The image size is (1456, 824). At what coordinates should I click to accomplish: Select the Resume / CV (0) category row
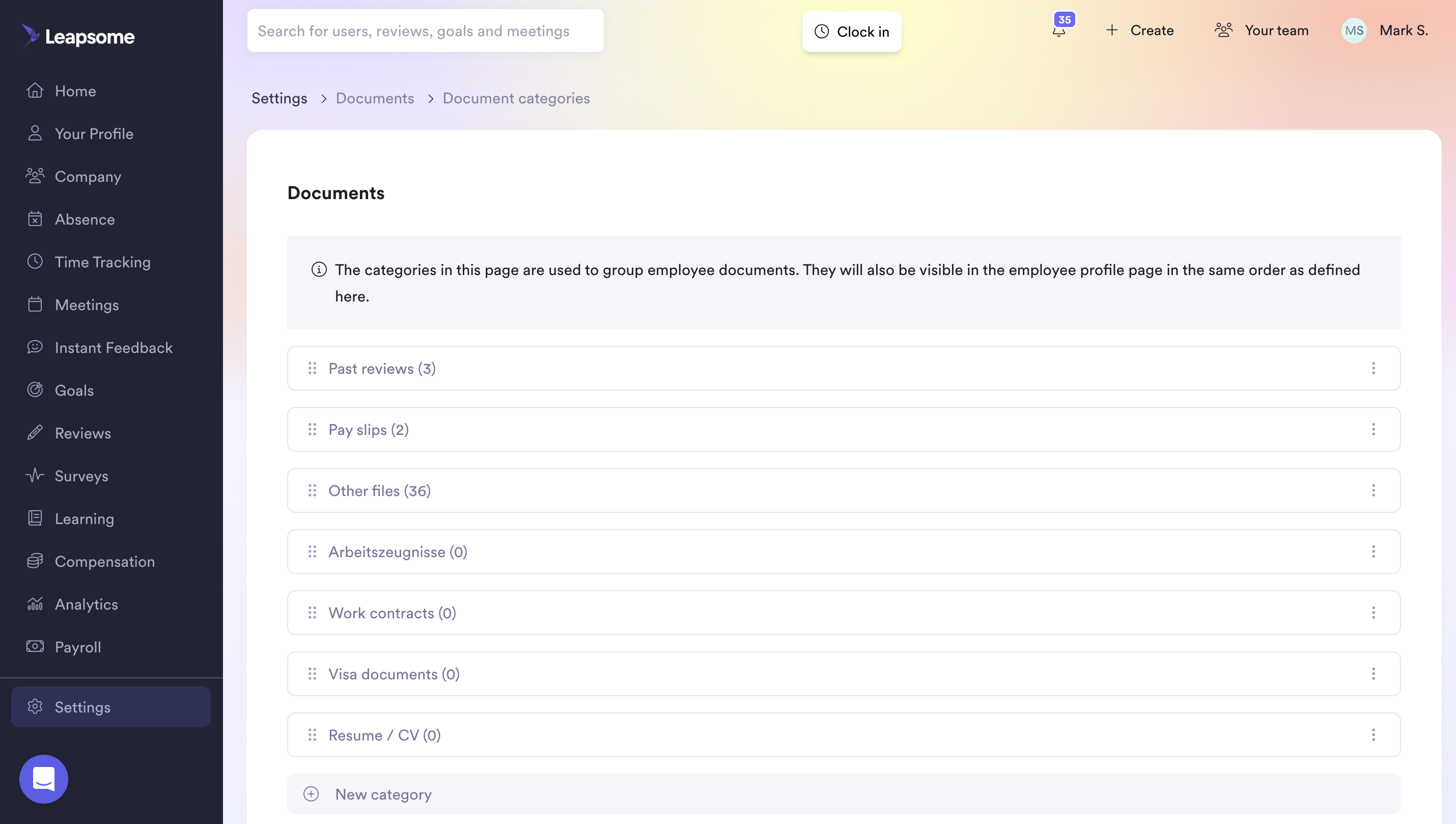844,735
